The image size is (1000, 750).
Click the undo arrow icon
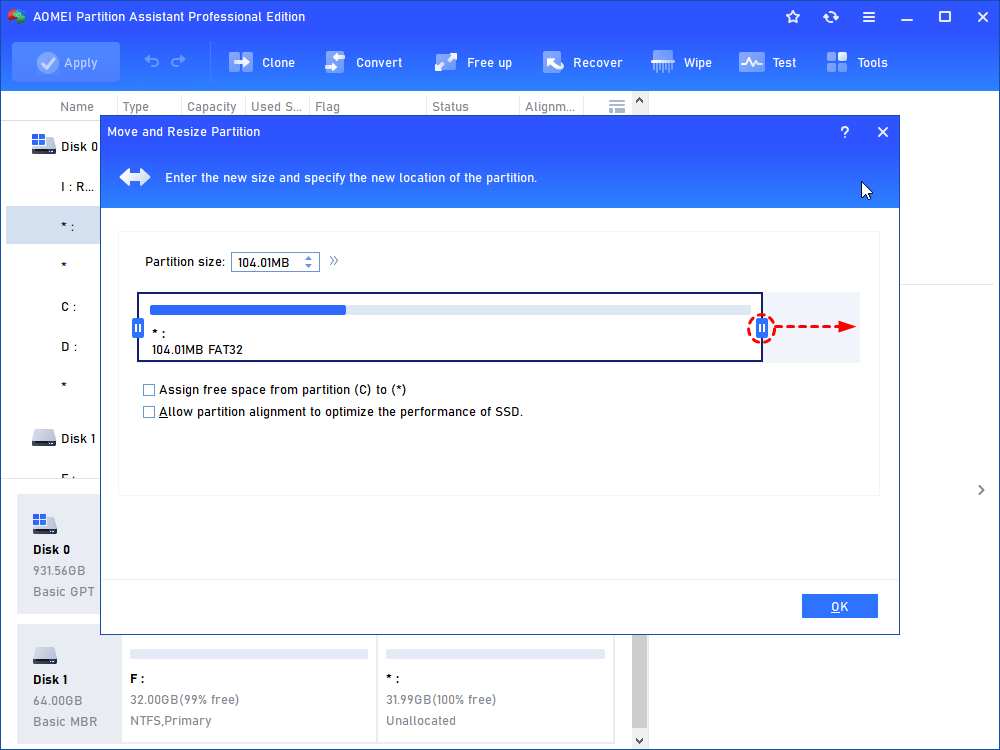click(152, 61)
